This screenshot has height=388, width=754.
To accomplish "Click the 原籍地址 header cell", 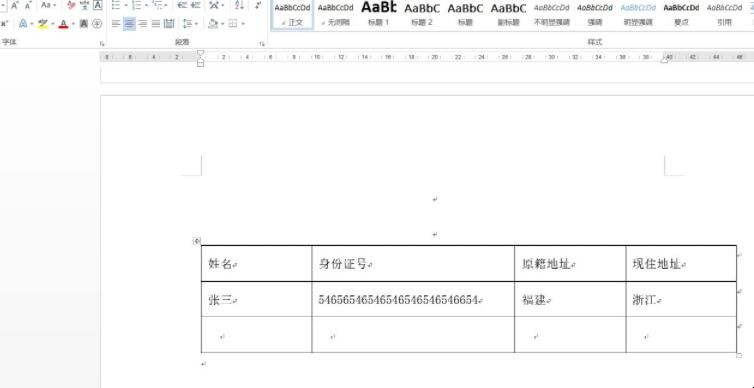I will (570, 263).
